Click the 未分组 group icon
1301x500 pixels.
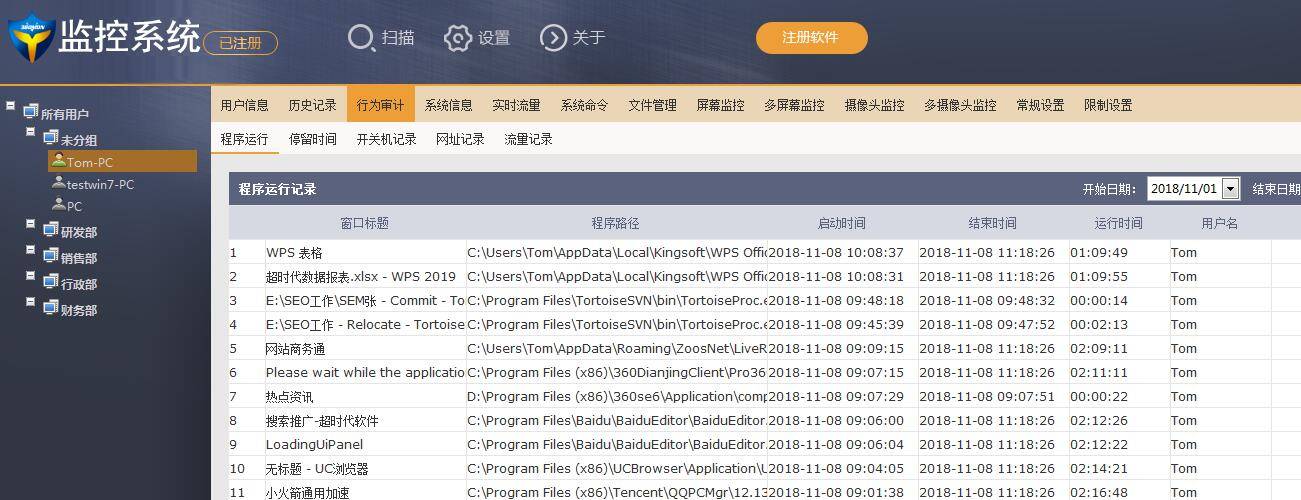[50, 138]
